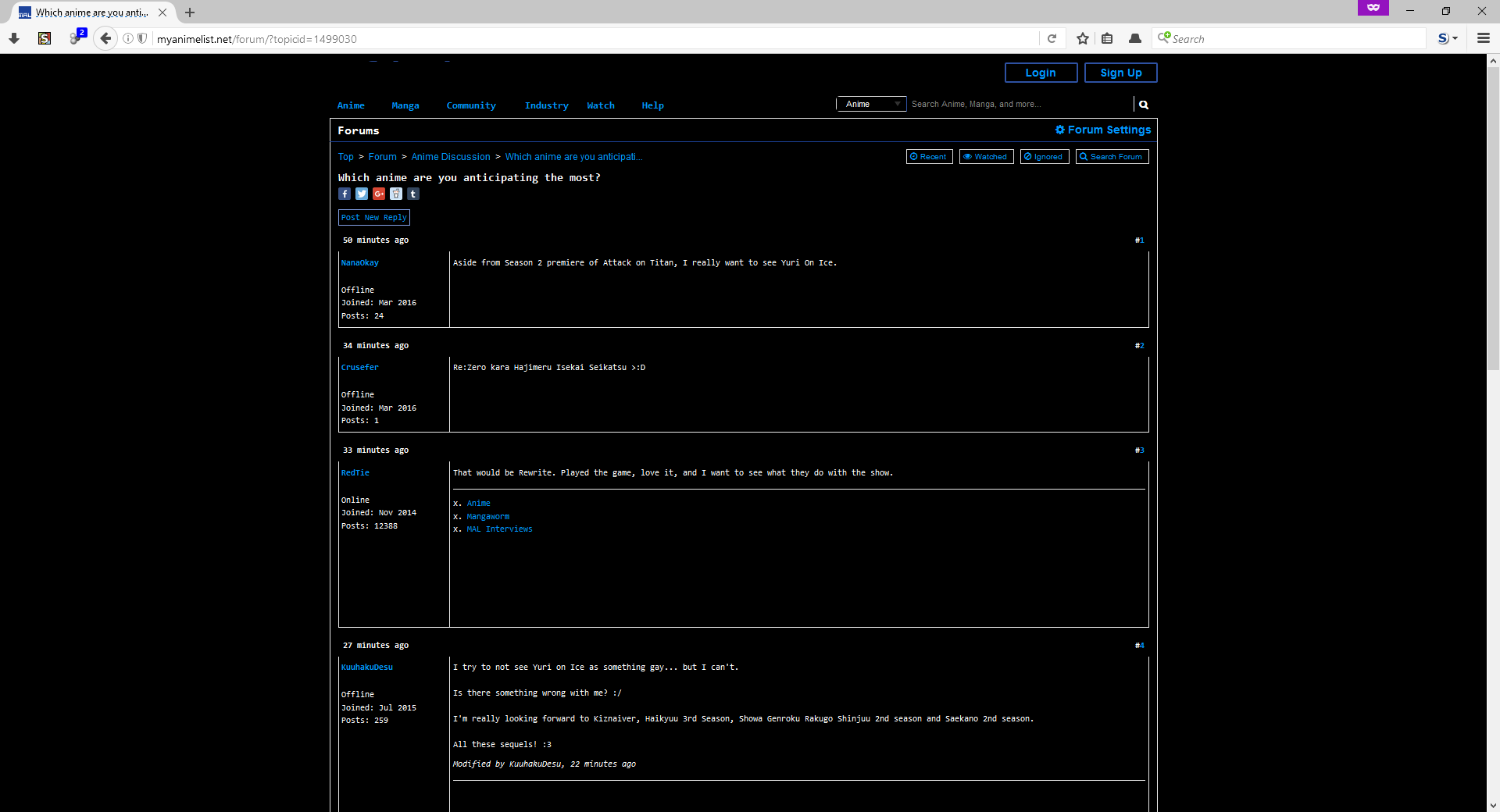Click the private browsing mask icon
Viewport: 1500px width, 812px height.
pos(1373,8)
